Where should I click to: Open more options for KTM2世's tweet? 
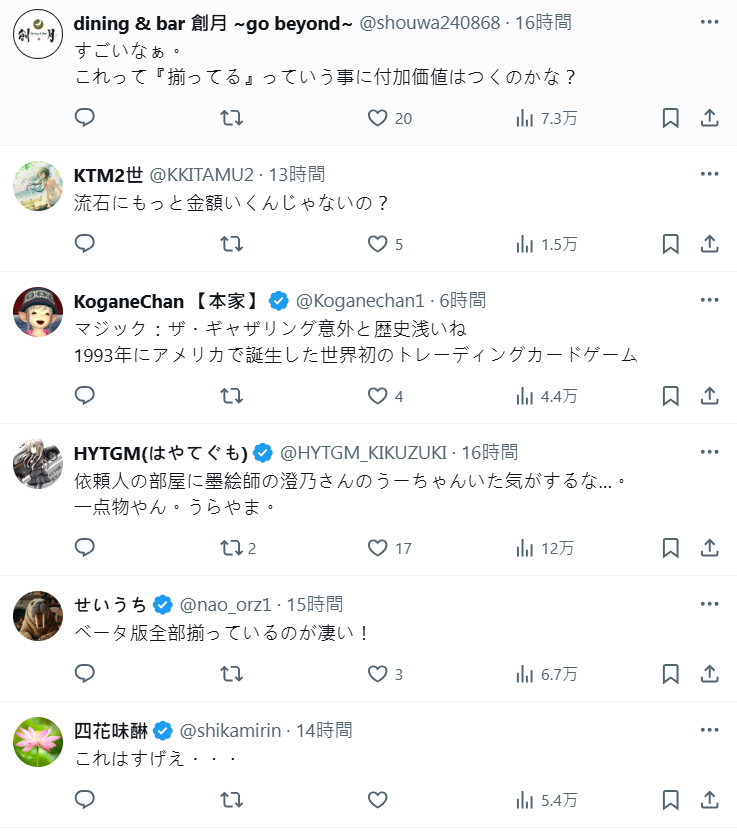[x=709, y=174]
